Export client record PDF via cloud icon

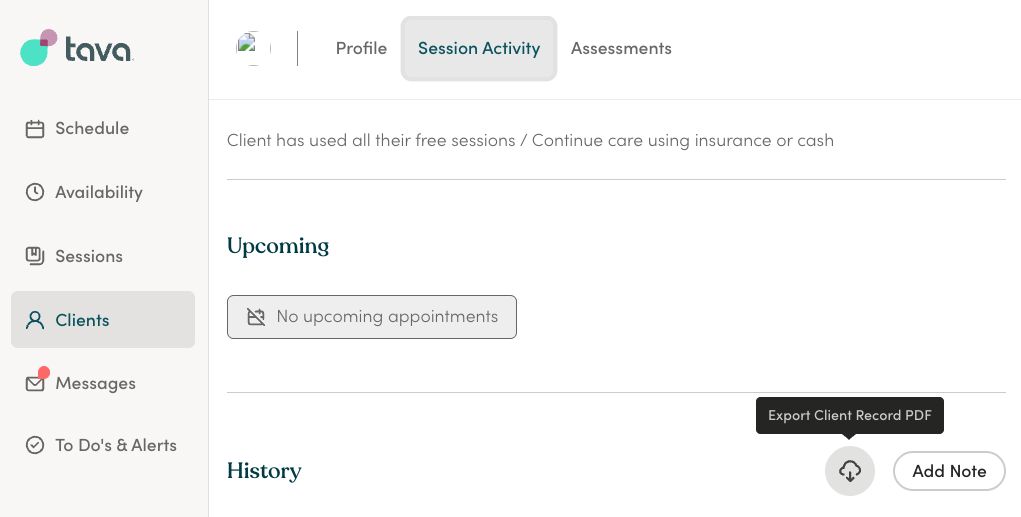(x=850, y=471)
